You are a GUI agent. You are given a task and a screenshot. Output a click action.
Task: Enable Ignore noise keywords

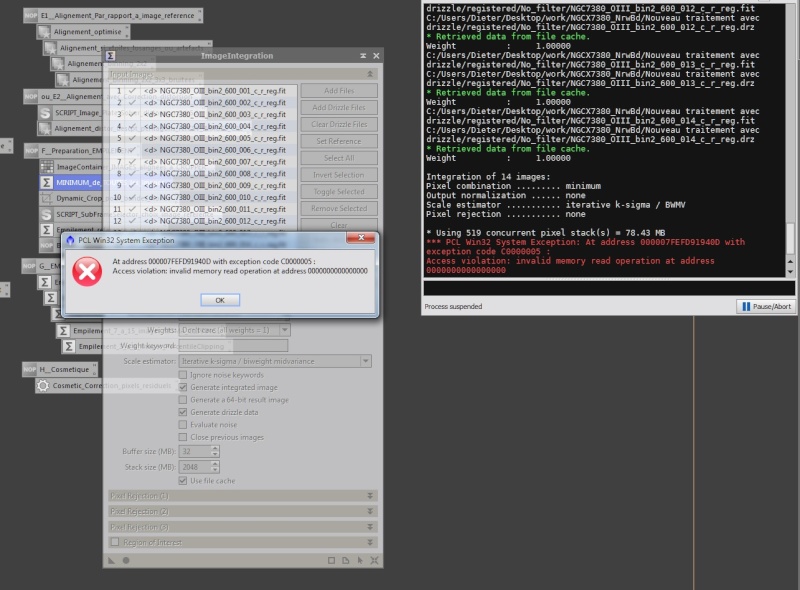click(183, 375)
